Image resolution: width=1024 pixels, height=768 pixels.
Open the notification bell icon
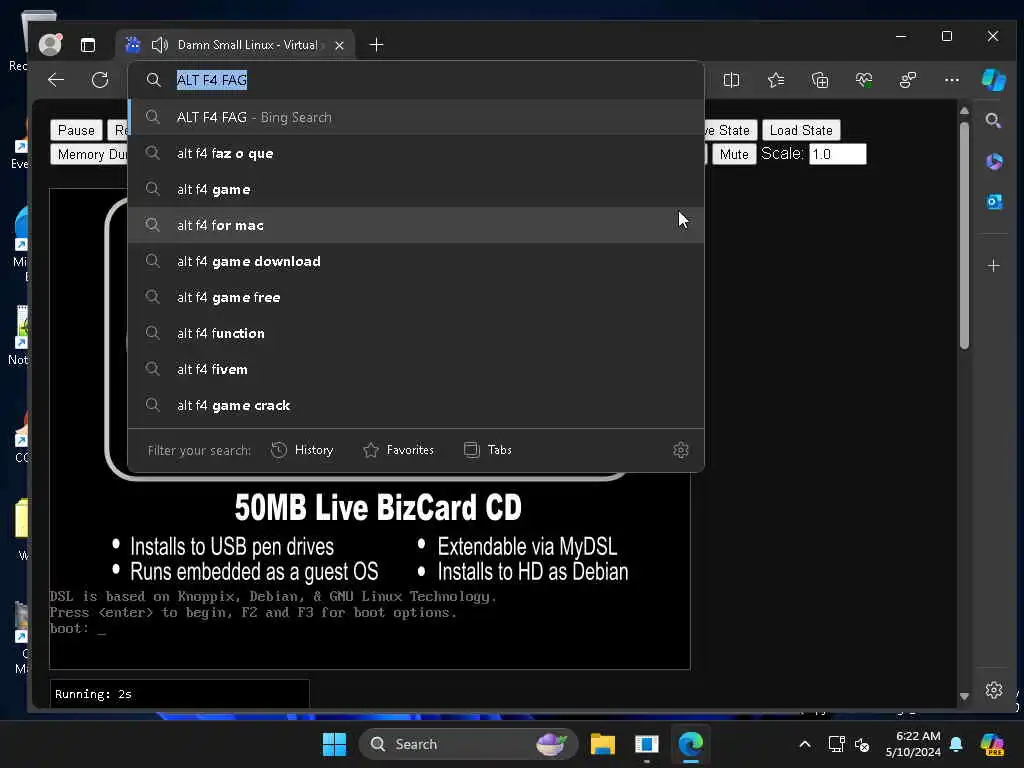point(956,744)
